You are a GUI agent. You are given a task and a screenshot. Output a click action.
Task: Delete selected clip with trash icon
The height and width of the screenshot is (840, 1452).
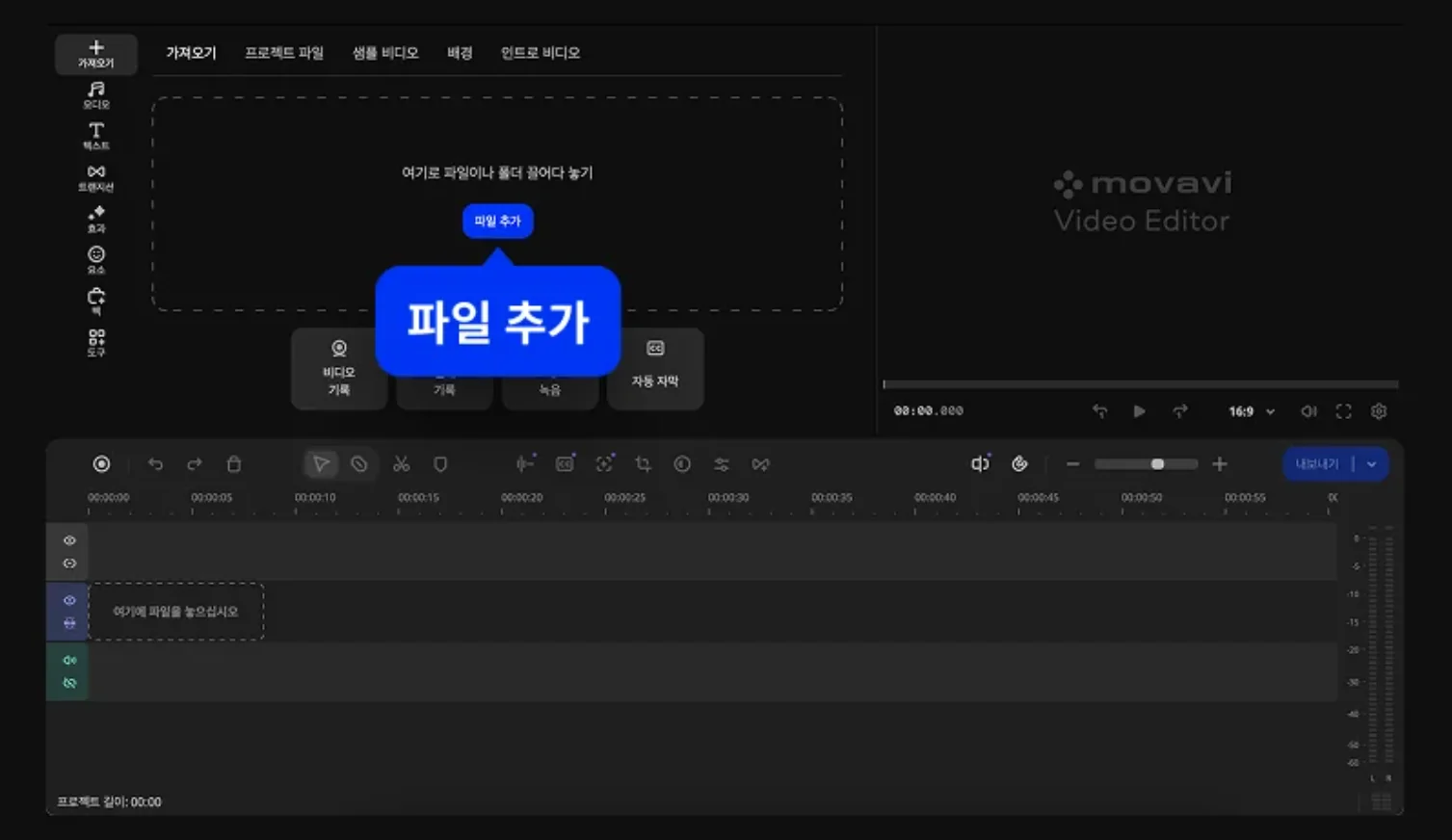click(233, 464)
